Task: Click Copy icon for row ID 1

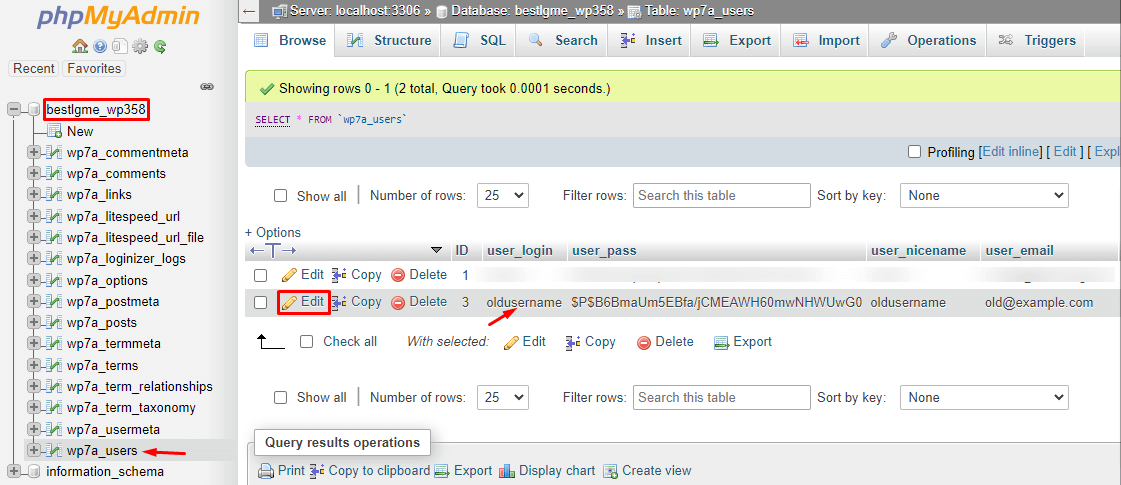Action: click(340, 275)
